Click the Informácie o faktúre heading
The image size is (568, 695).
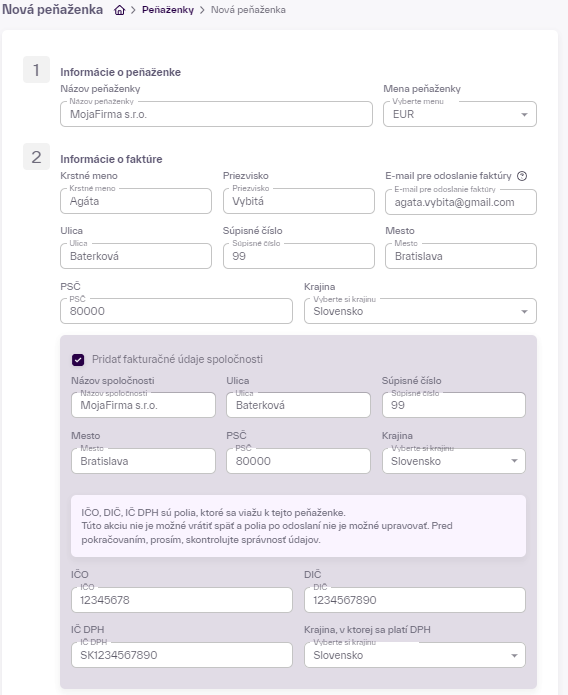coord(111,159)
